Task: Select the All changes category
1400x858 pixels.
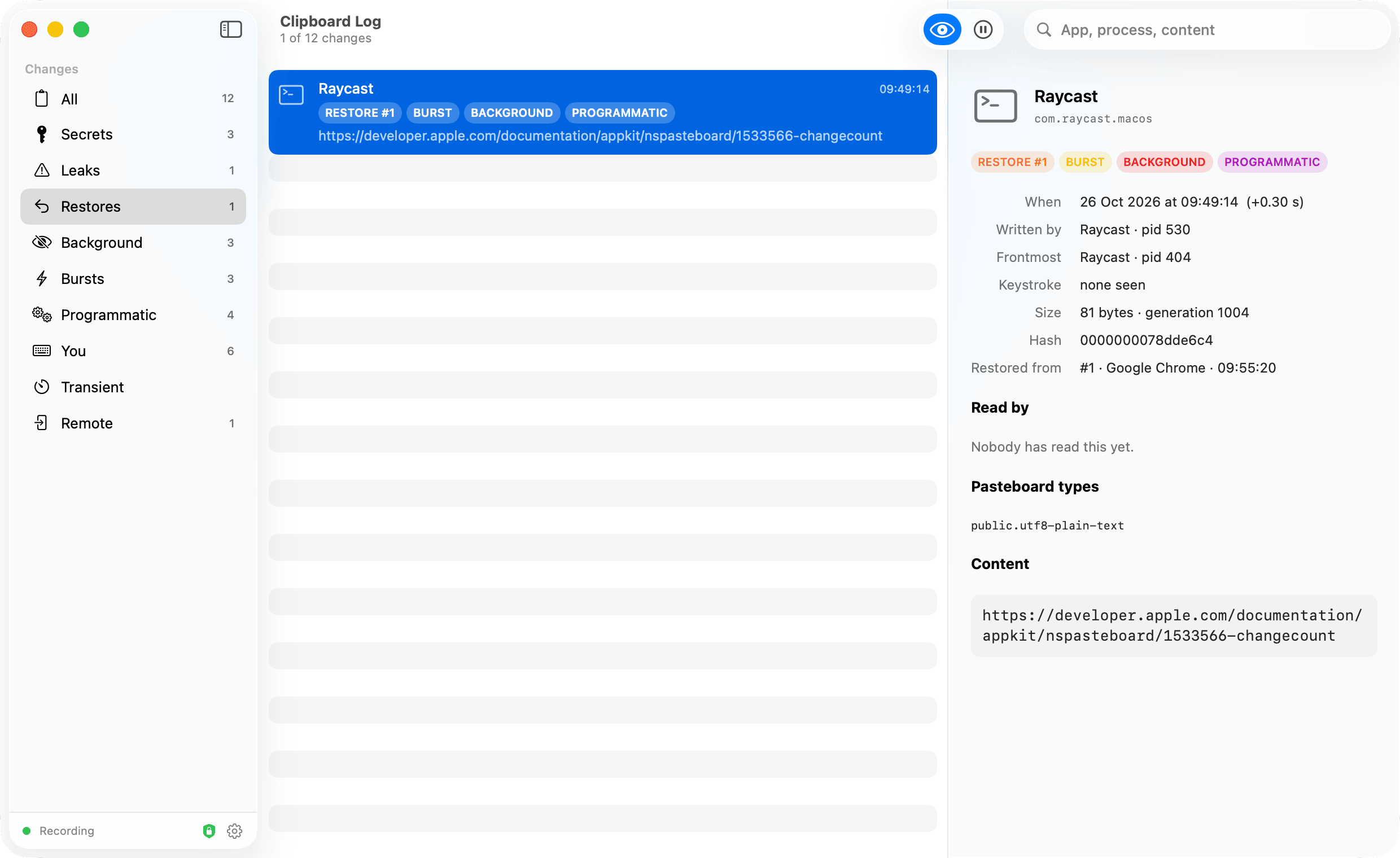Action: tap(133, 98)
